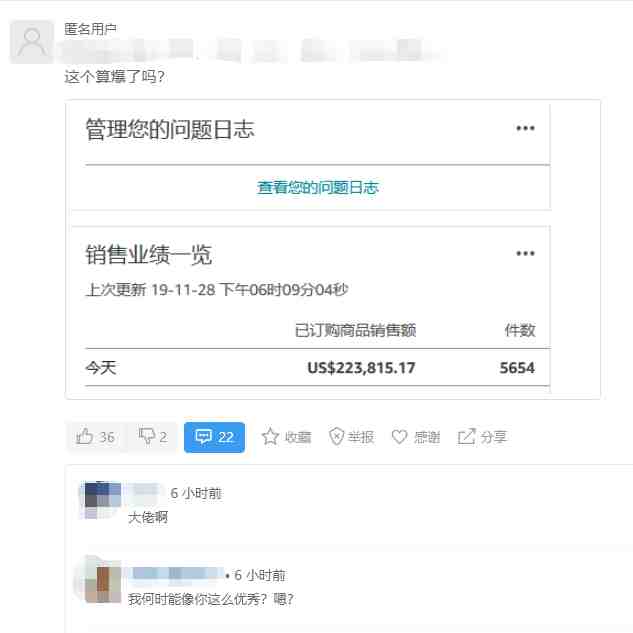The width and height of the screenshot is (633, 633).
Task: Click the anonymous user avatar icon
Action: [x=32, y=42]
